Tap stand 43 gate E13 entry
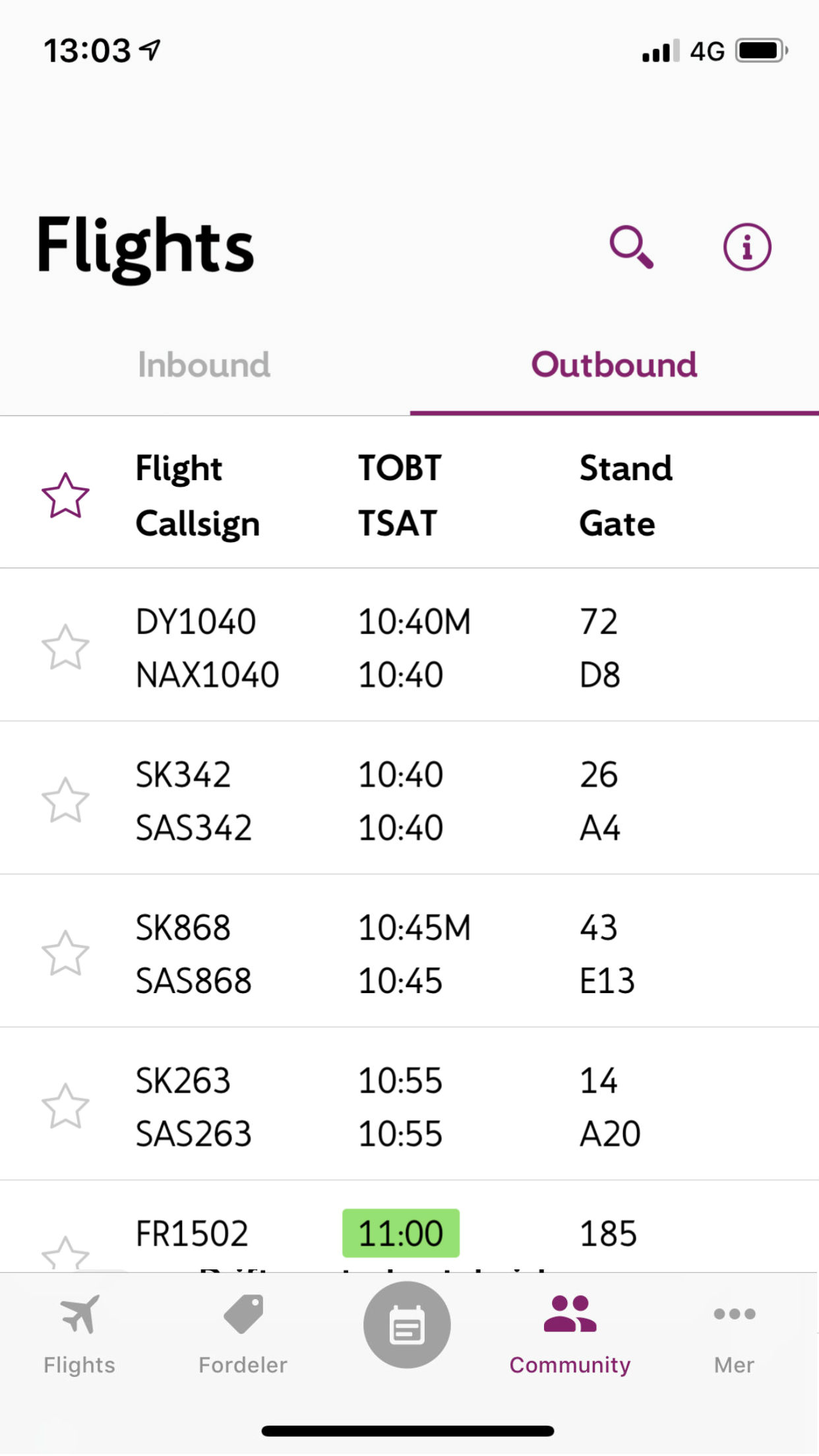The height and width of the screenshot is (1456, 819). click(x=607, y=954)
